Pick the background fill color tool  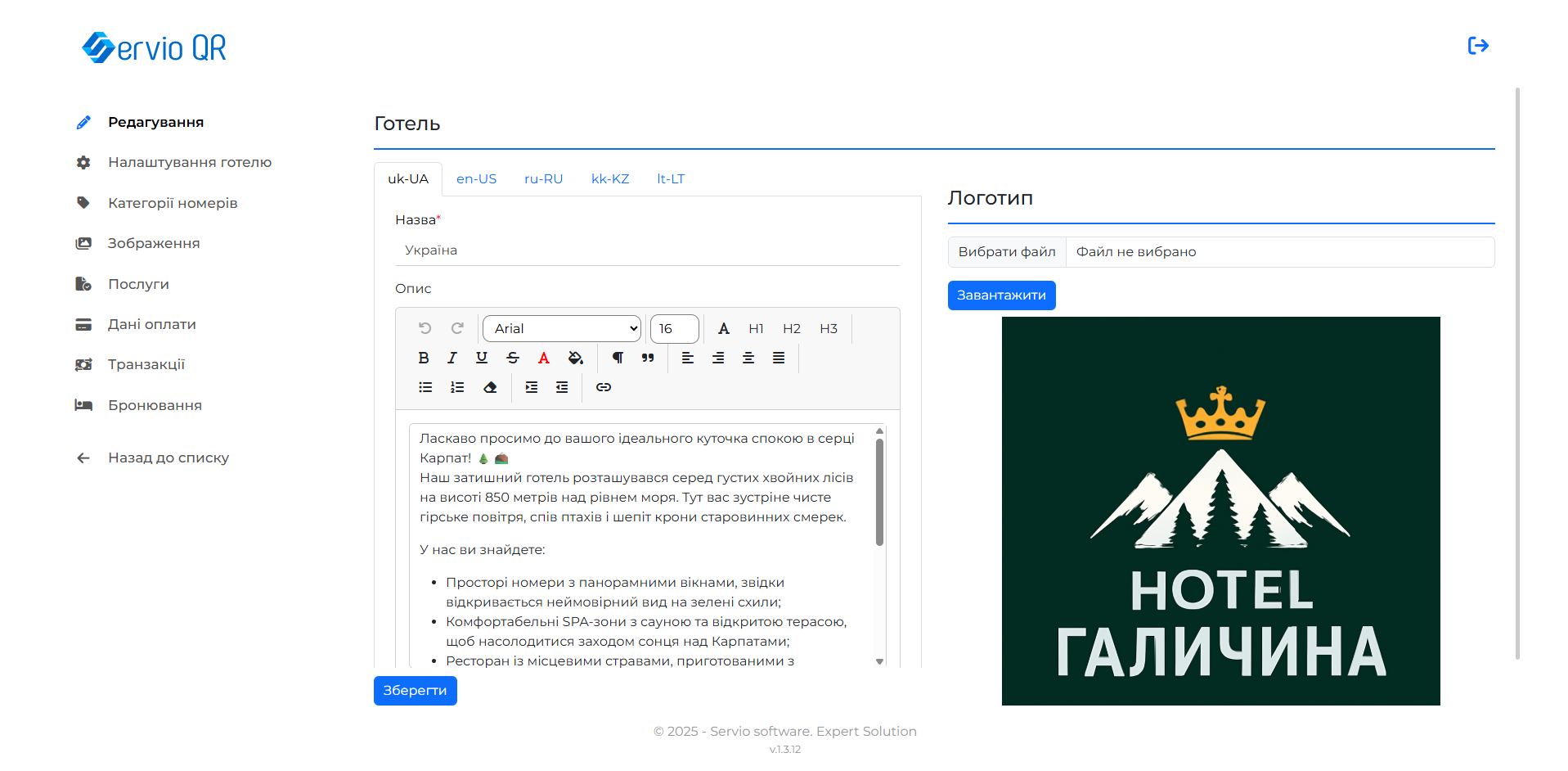click(x=575, y=358)
